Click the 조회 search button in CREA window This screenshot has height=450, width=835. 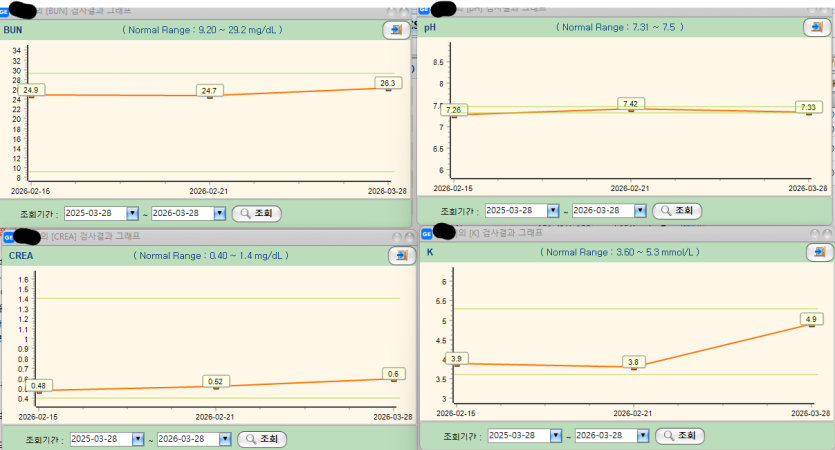262,439
